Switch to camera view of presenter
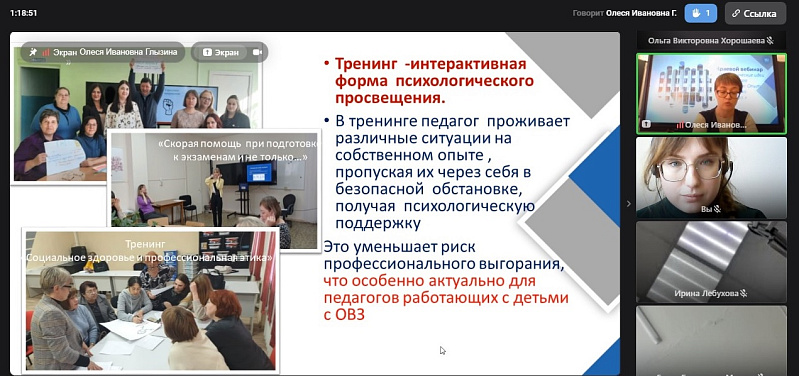Image resolution: width=799 pixels, height=376 pixels. coord(257,52)
